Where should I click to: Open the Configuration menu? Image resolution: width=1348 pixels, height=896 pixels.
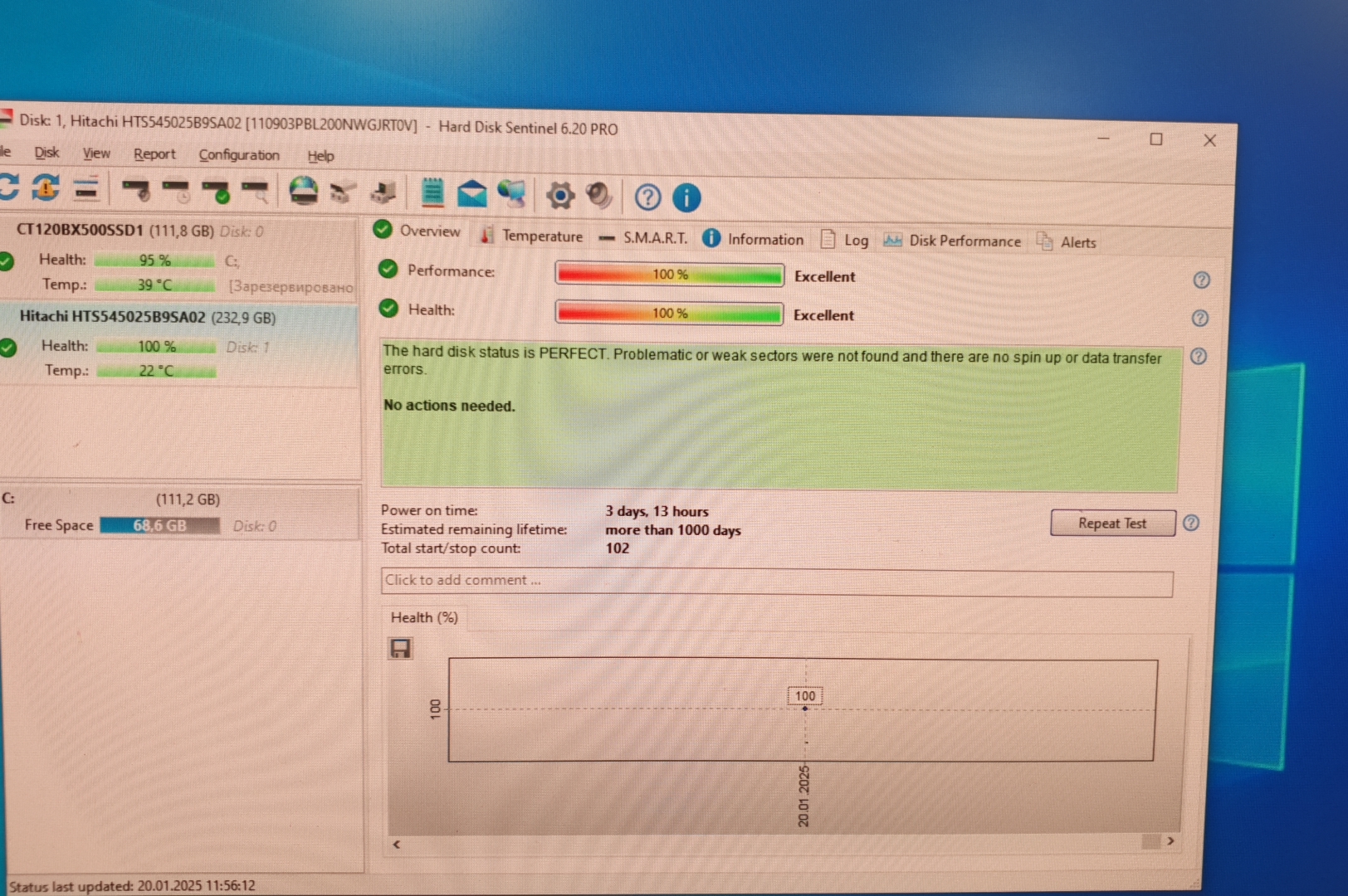[x=239, y=155]
